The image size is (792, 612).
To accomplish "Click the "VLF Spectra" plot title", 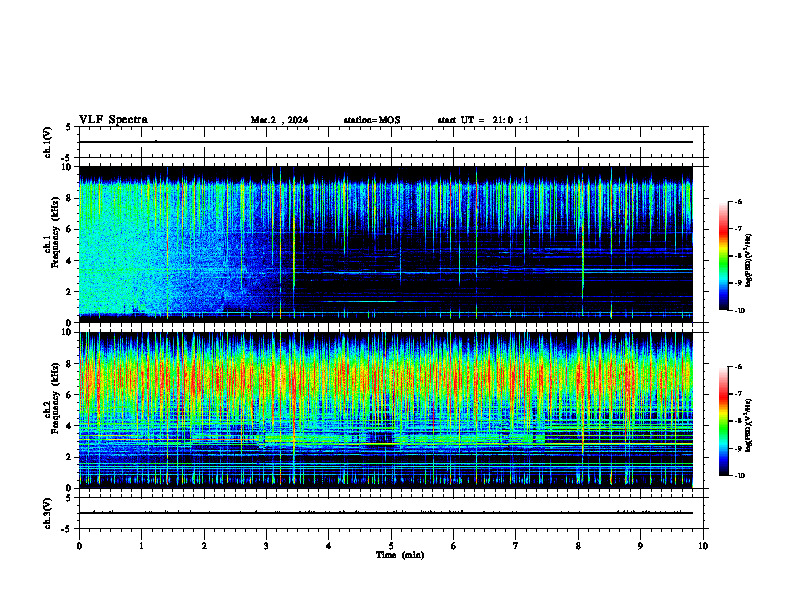I will click(113, 120).
